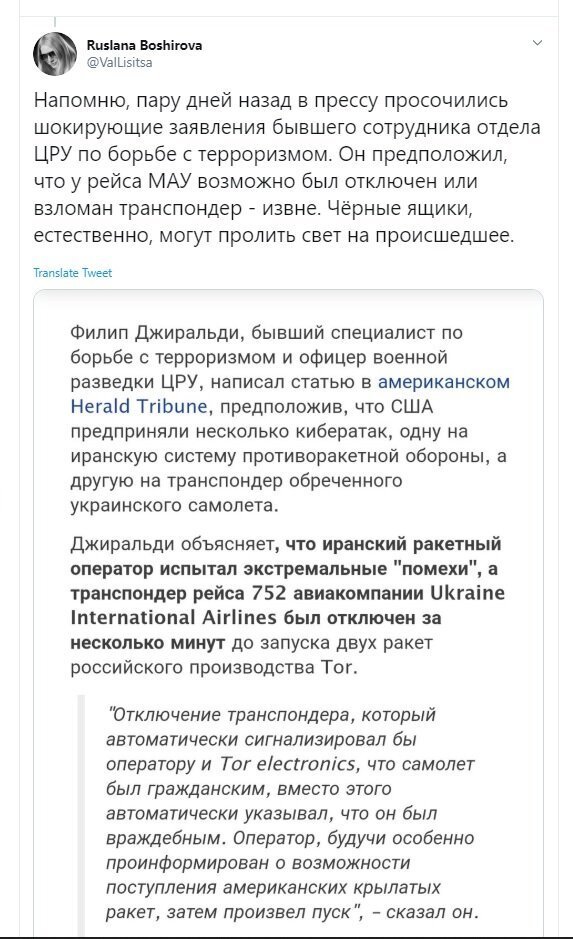Click the display name Ruslana Boshirova
The height and width of the screenshot is (939, 573).
144,45
